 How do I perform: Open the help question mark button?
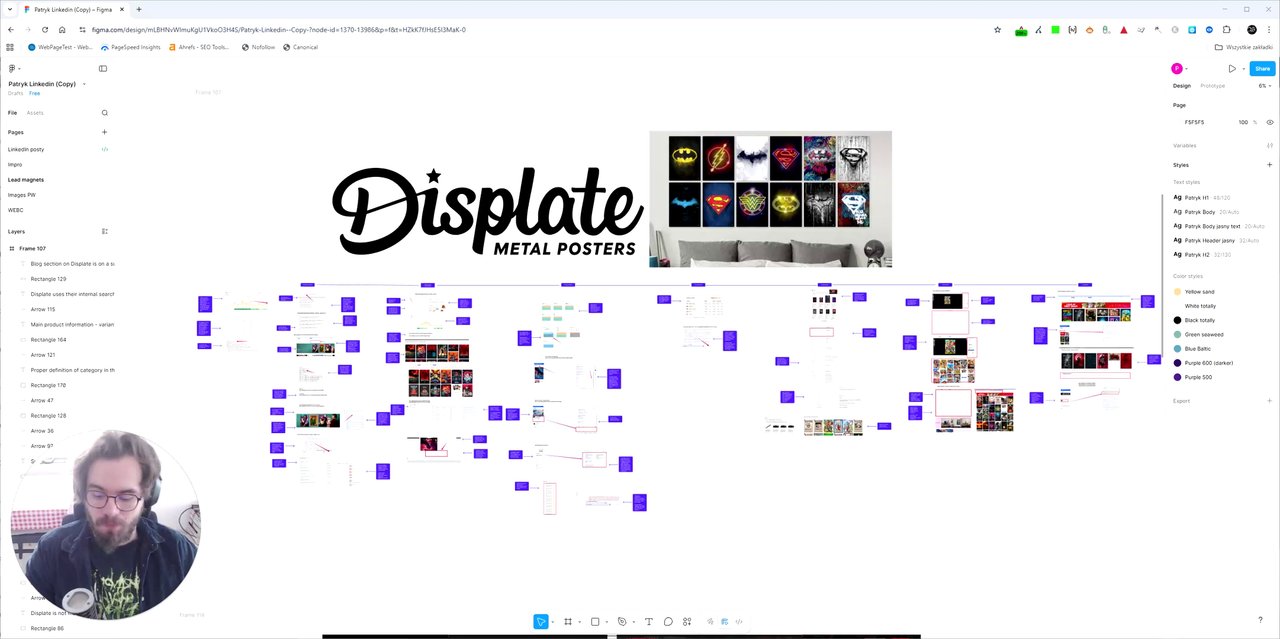[x=1260, y=620]
